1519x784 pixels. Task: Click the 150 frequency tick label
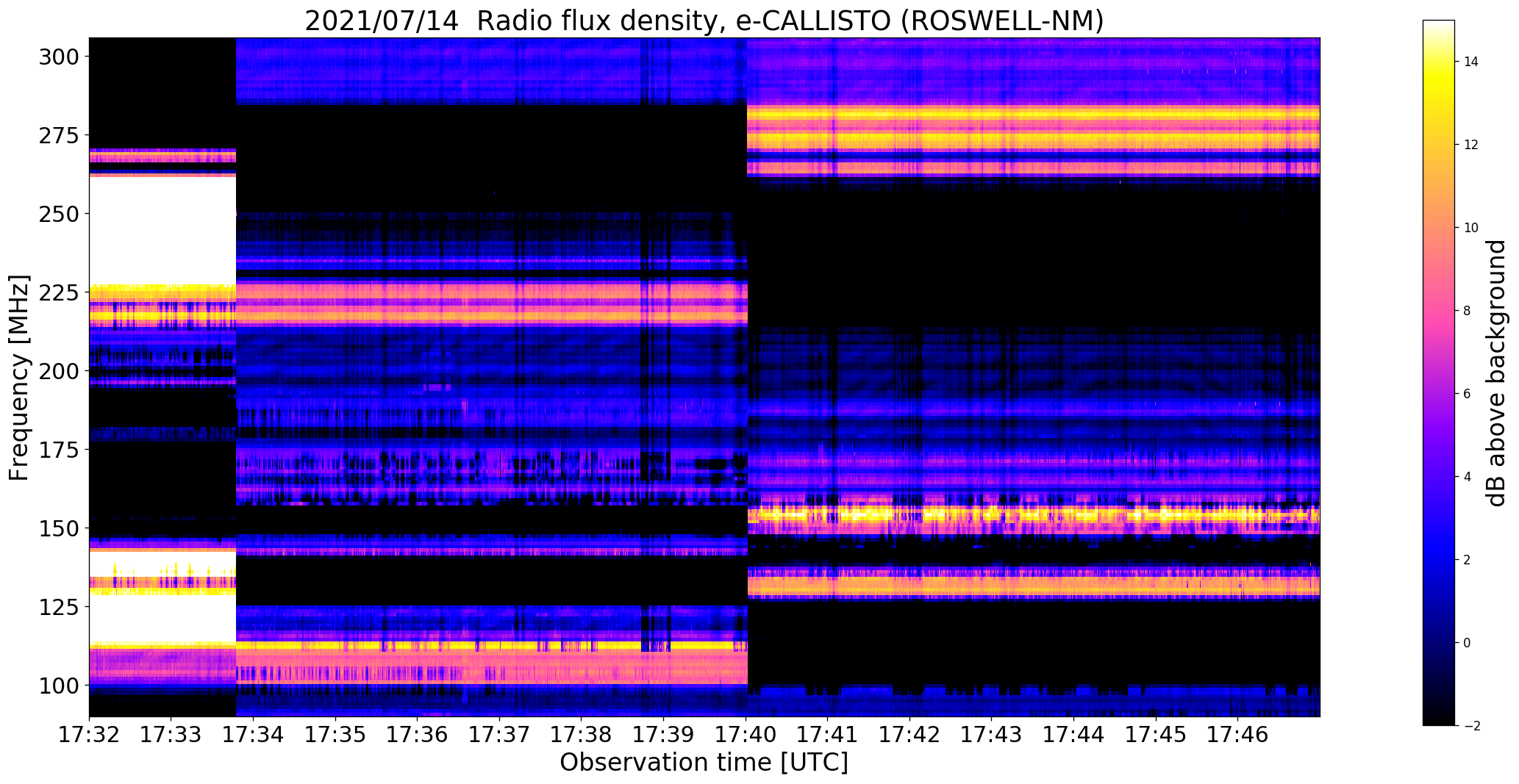tap(59, 528)
